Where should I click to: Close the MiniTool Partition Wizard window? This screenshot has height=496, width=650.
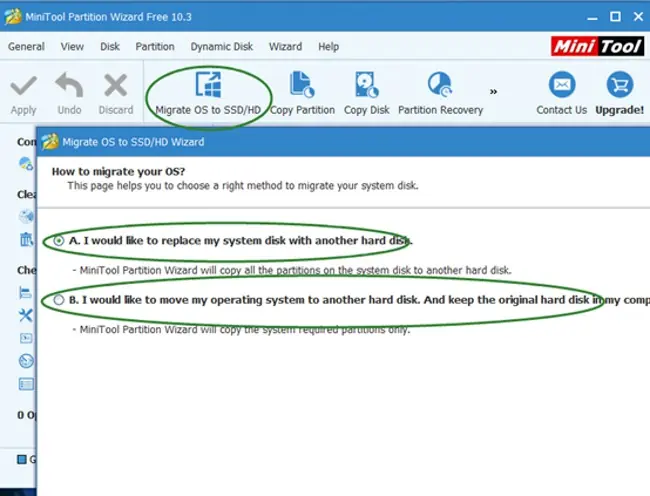click(638, 17)
